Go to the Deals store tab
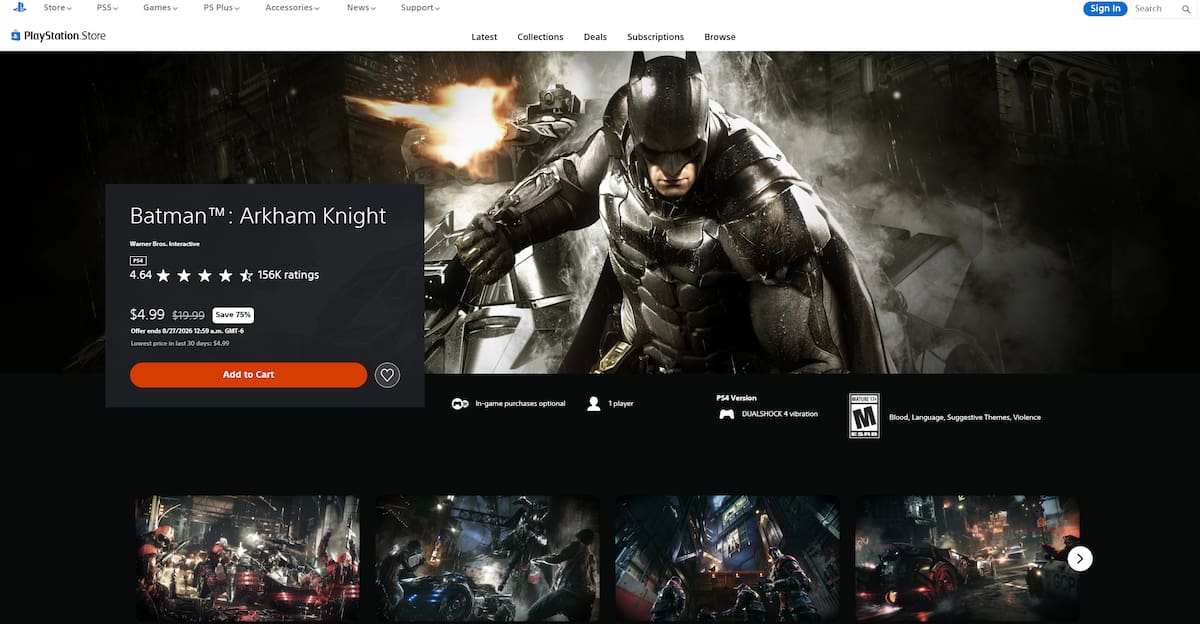This screenshot has width=1200, height=624. [595, 37]
